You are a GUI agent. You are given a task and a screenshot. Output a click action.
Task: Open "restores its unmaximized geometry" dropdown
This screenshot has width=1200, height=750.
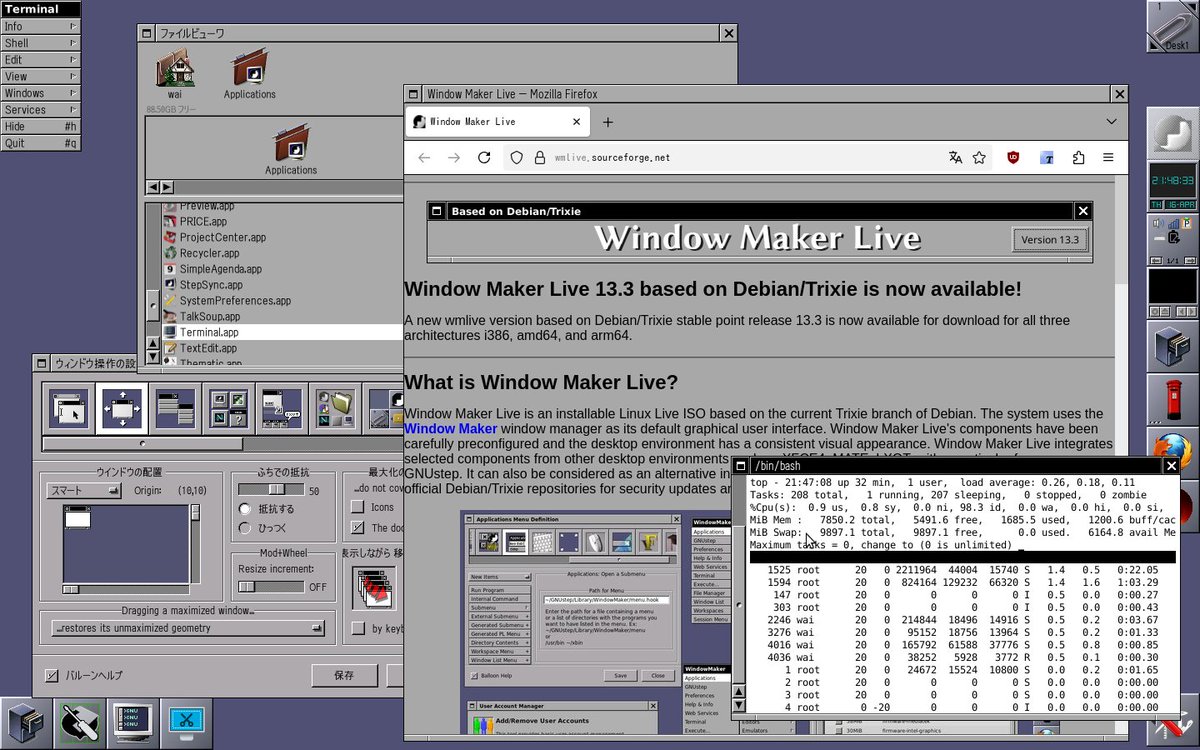[189, 628]
